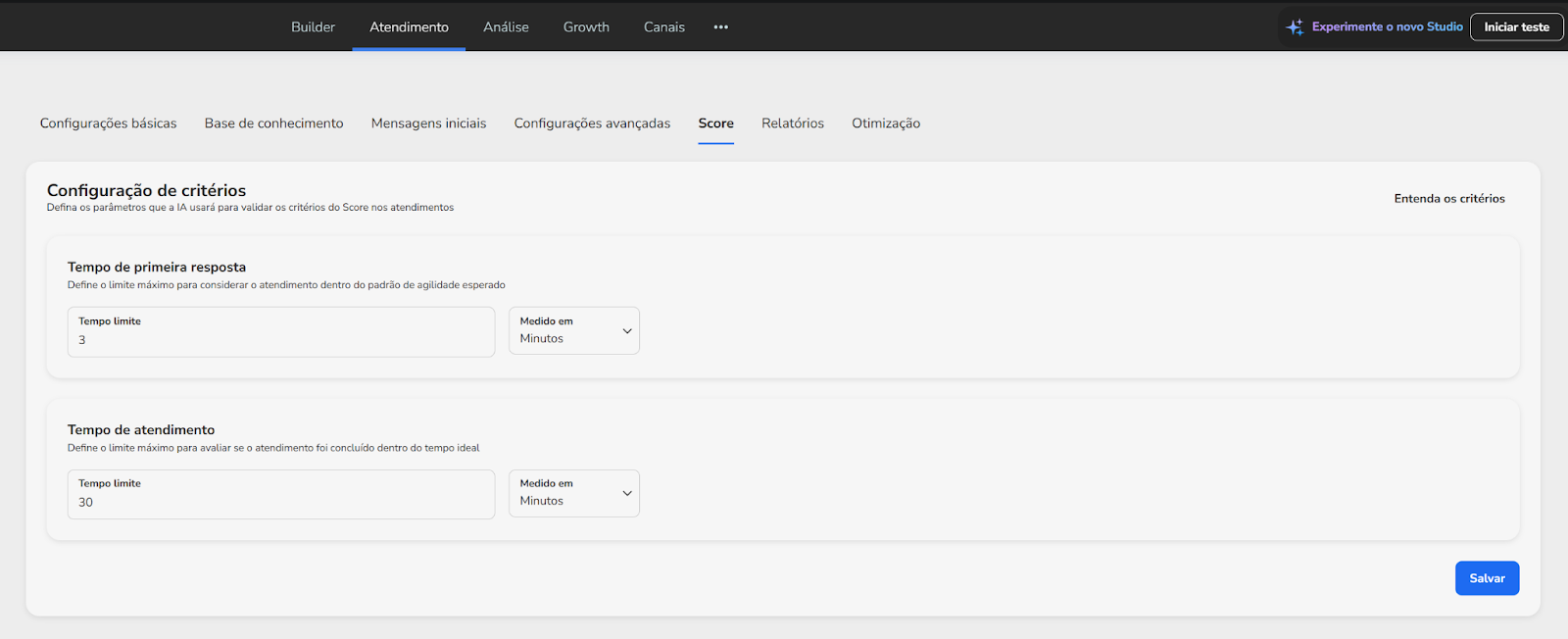Open the Growth navigation item
The width and height of the screenshot is (1568, 639).
click(586, 27)
